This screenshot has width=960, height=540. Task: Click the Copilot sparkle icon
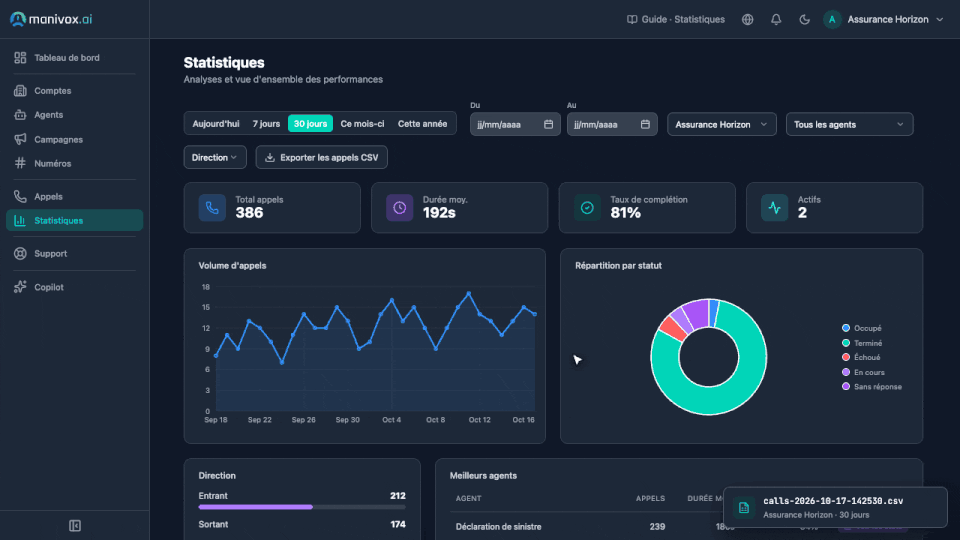pyautogui.click(x=20, y=287)
